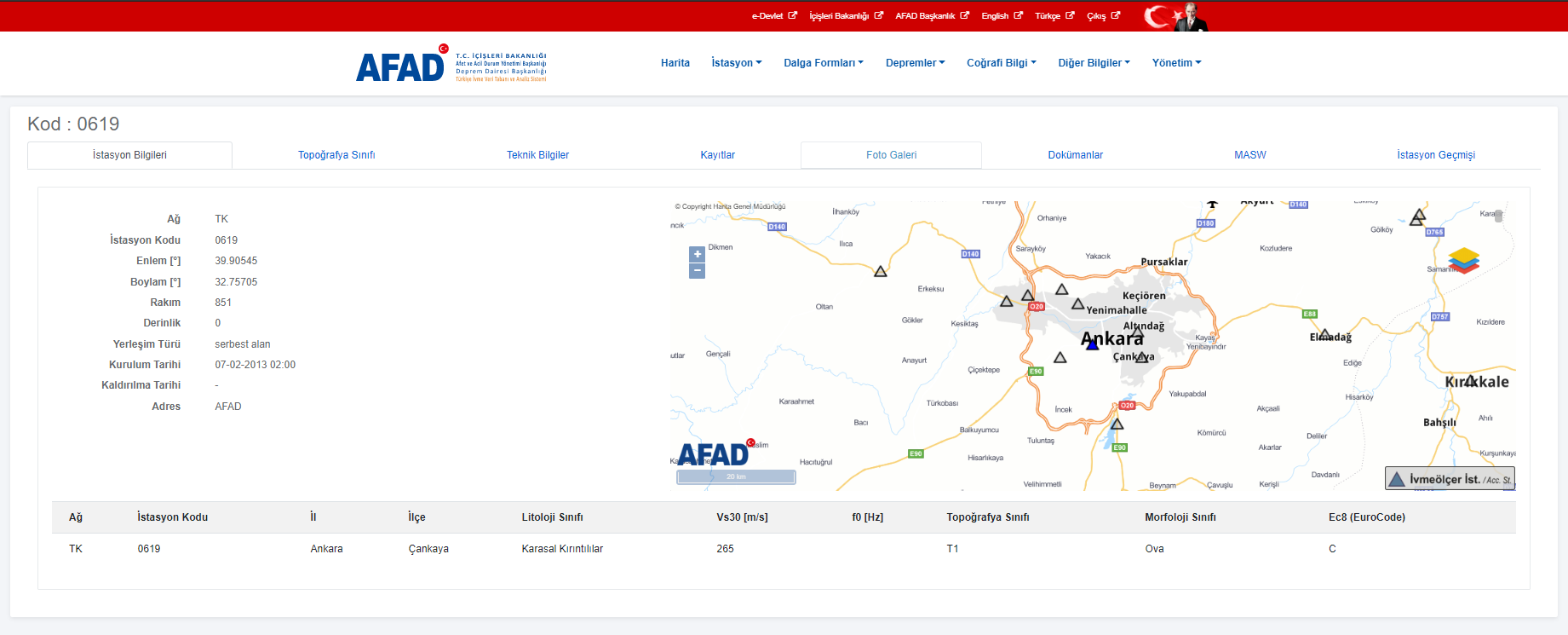Open the Foto Galeri tab
This screenshot has height=635, width=1568.
click(892, 155)
